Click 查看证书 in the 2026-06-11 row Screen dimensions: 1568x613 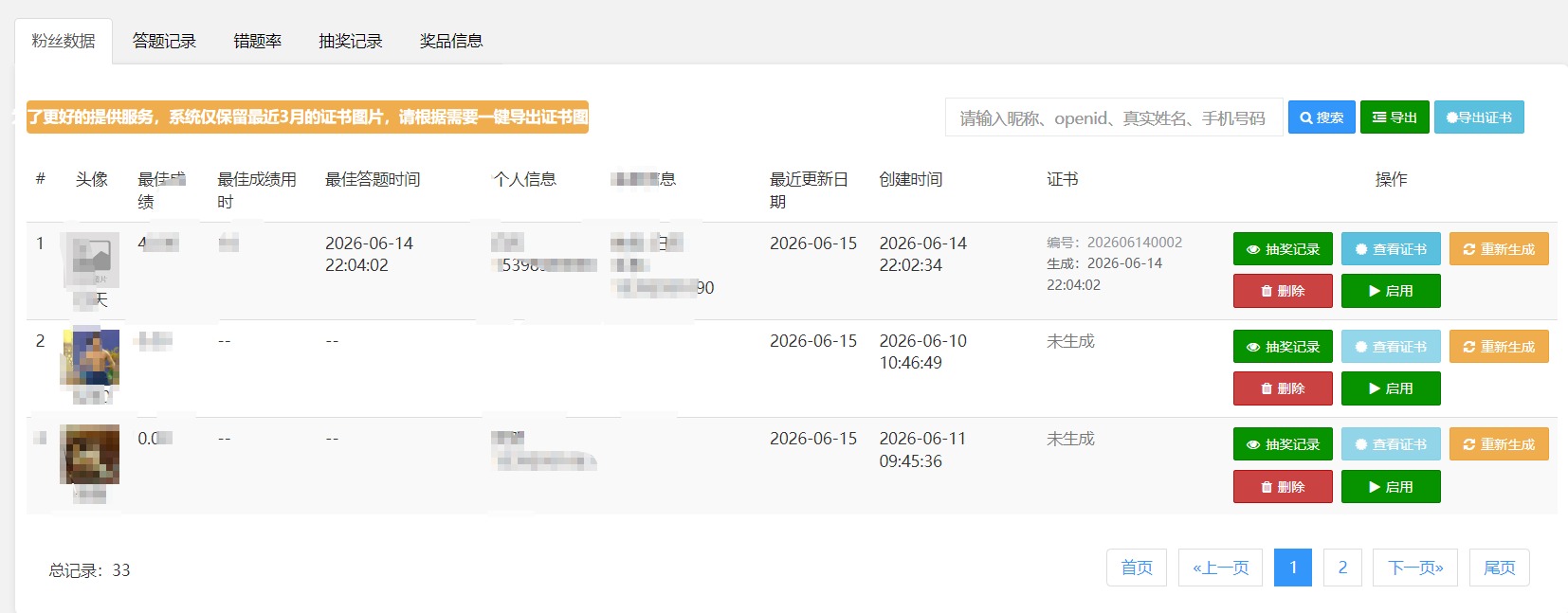[1391, 444]
